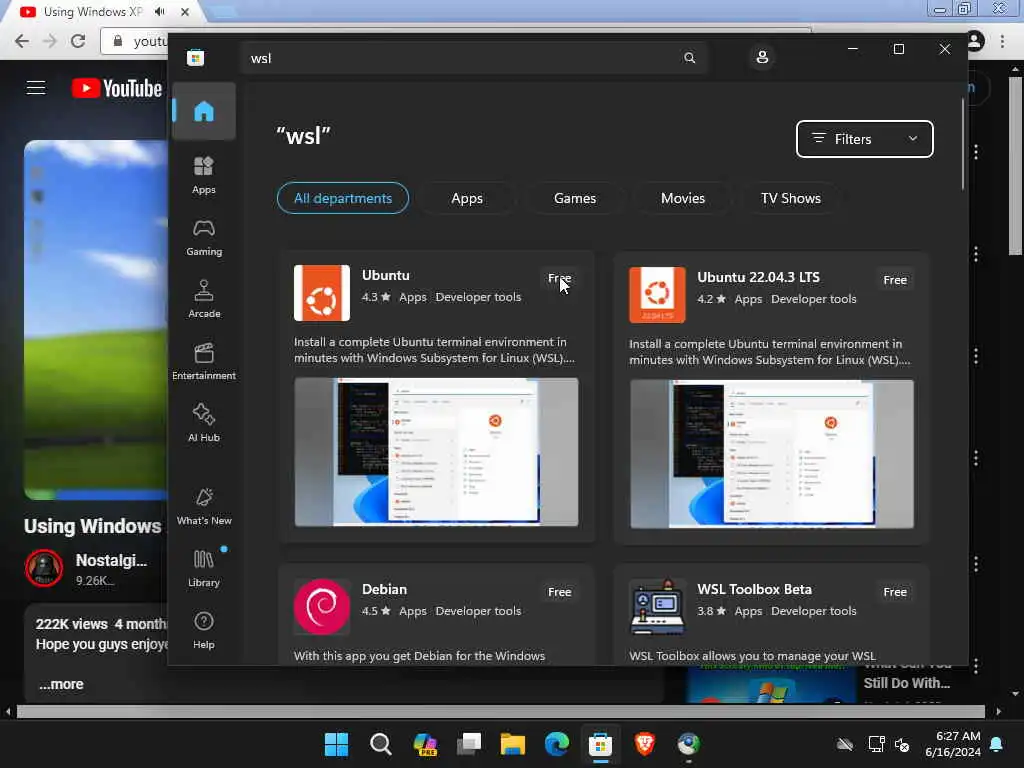Screen dimensions: 1024x768
Task: Click Free button on Ubuntu 22.04.3 LTS card
Action: [x=895, y=280]
